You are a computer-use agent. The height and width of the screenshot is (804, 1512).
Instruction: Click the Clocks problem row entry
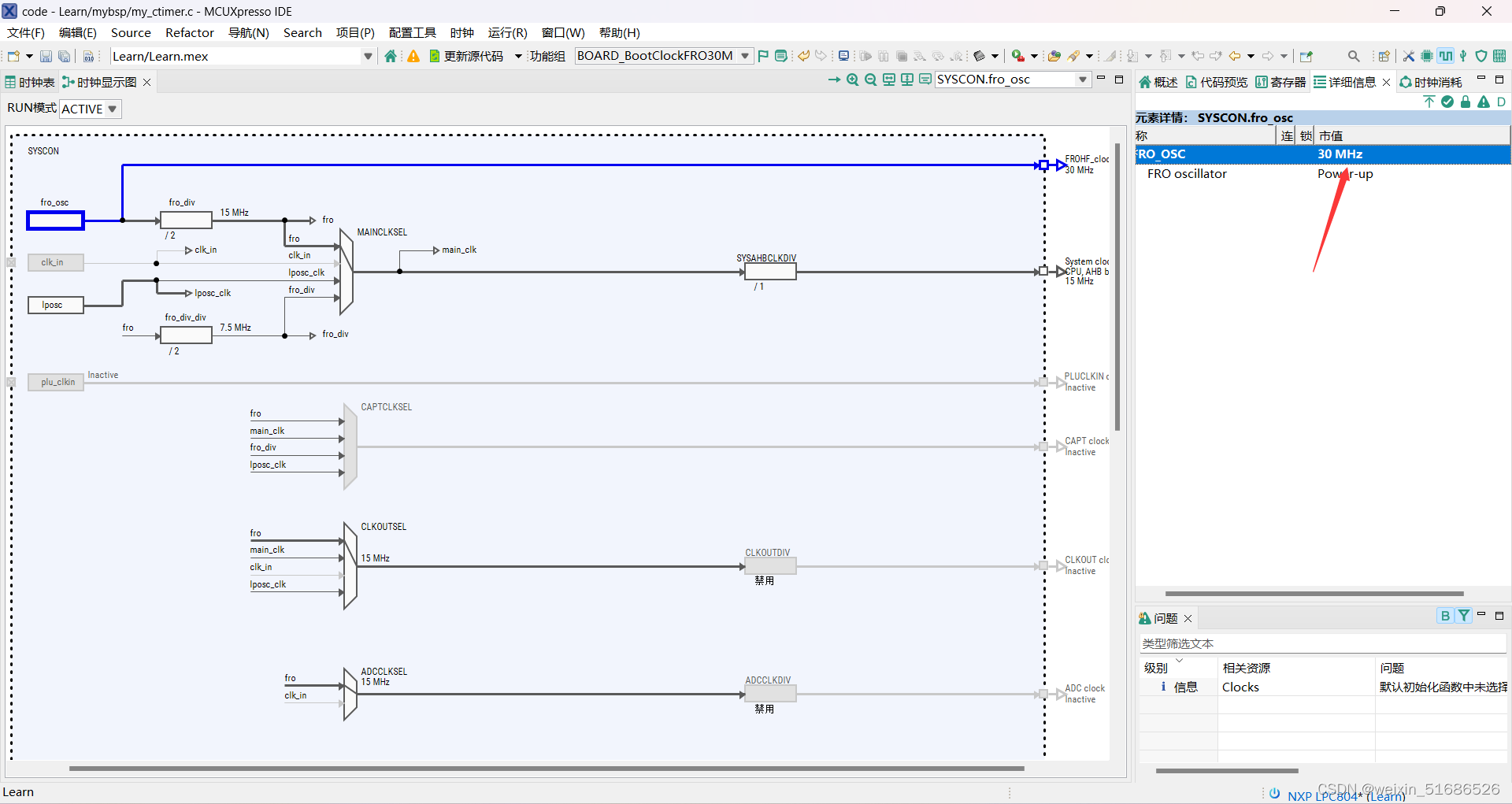(x=1322, y=687)
